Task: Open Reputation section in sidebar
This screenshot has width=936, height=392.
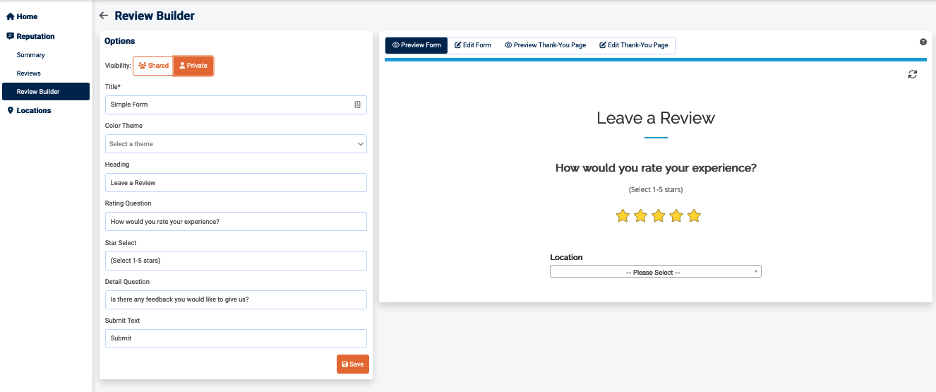Action: (30, 36)
